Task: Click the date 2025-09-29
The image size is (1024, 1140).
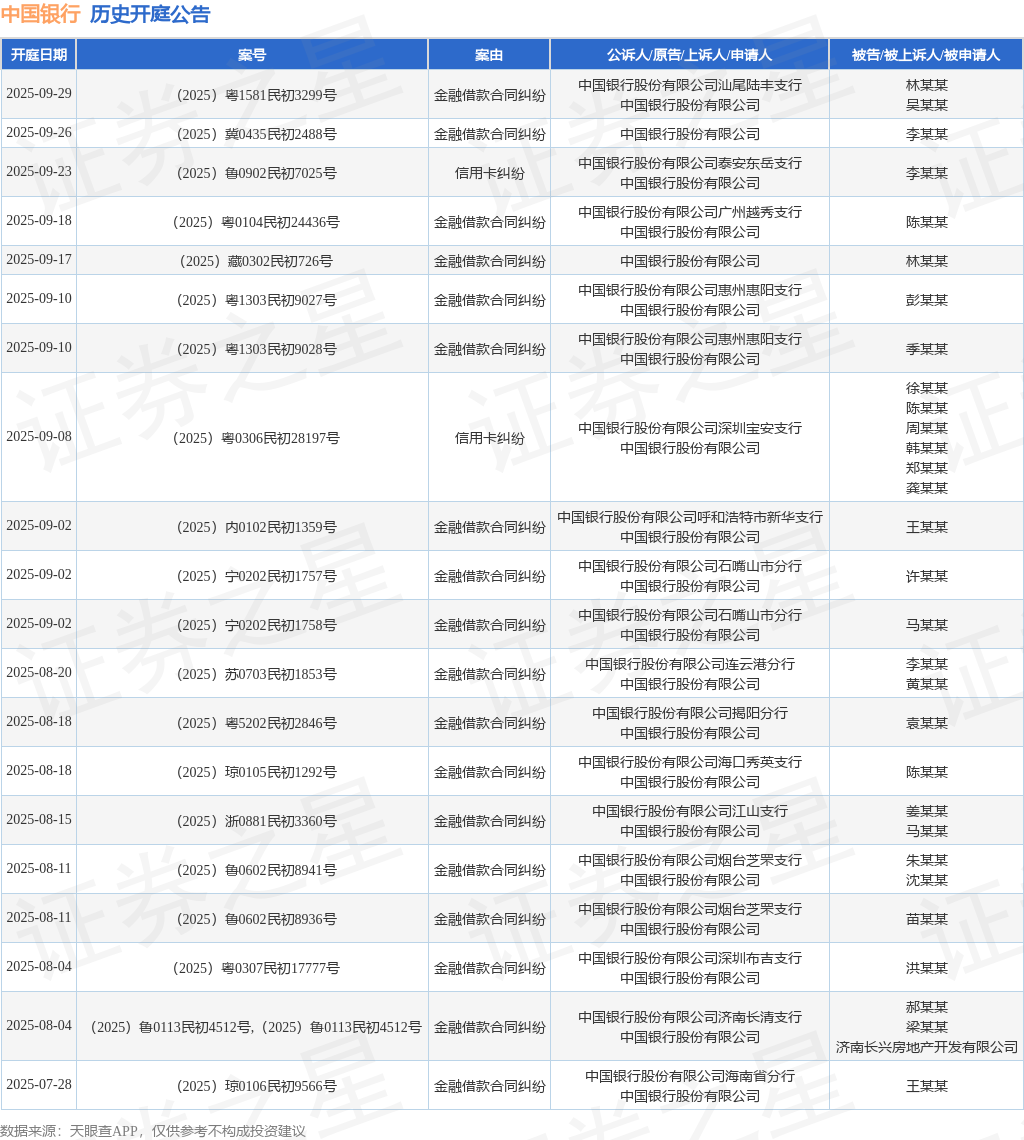Action: 39,94
